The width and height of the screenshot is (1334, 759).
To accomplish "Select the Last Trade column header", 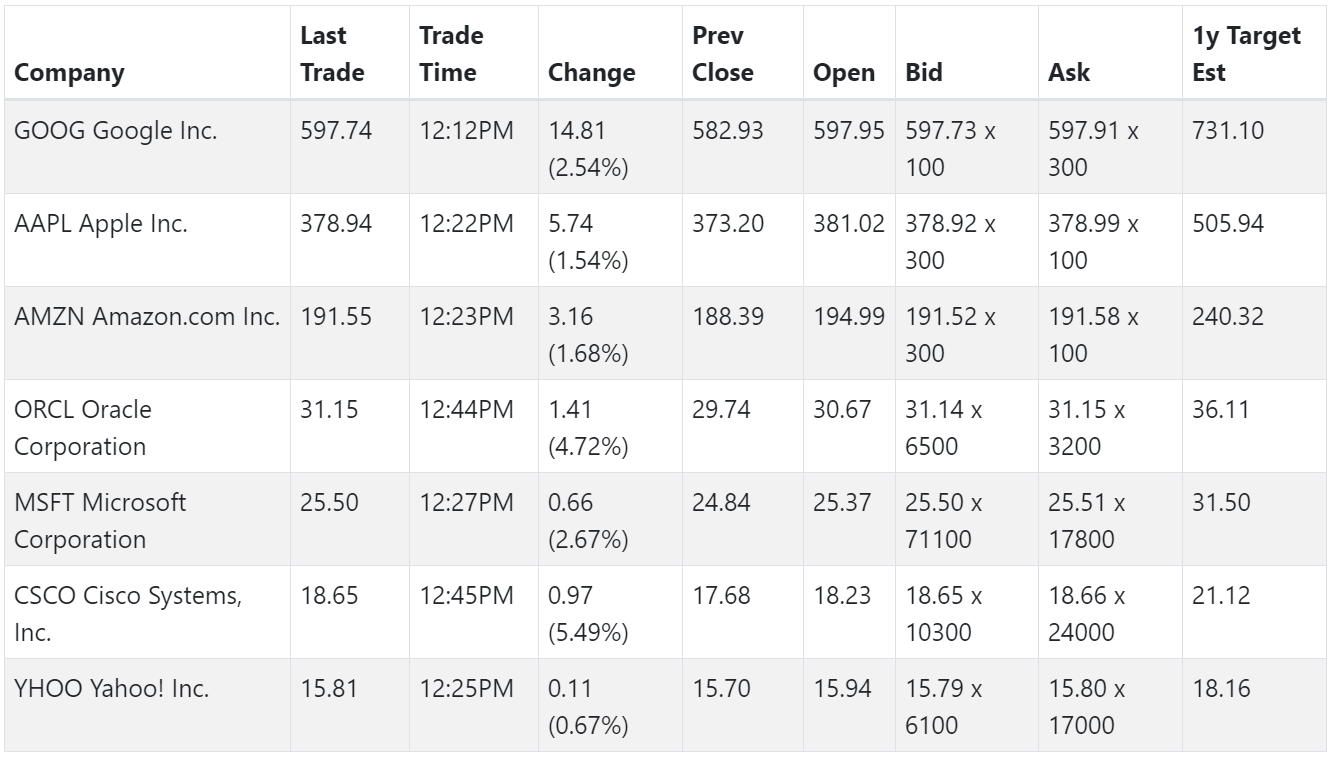I will coord(350,53).
